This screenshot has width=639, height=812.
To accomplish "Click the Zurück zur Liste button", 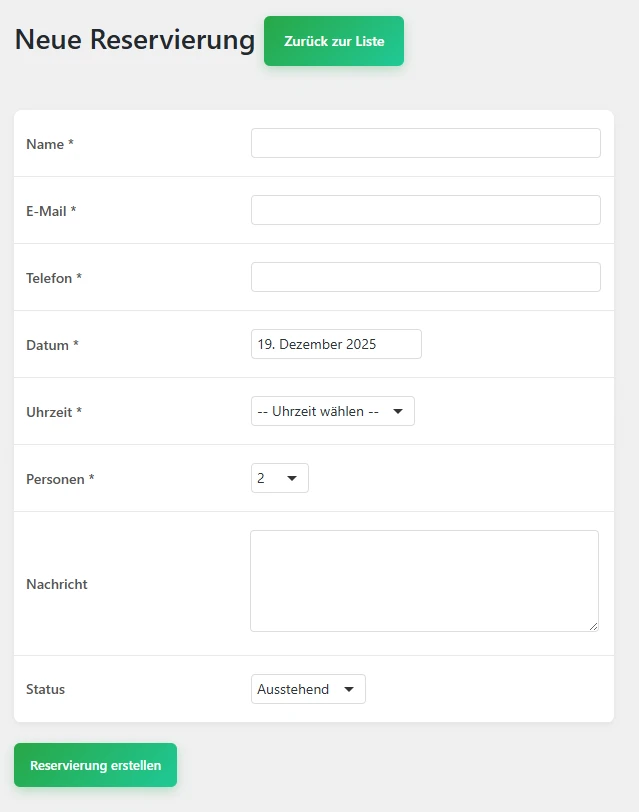I will pyautogui.click(x=334, y=42).
